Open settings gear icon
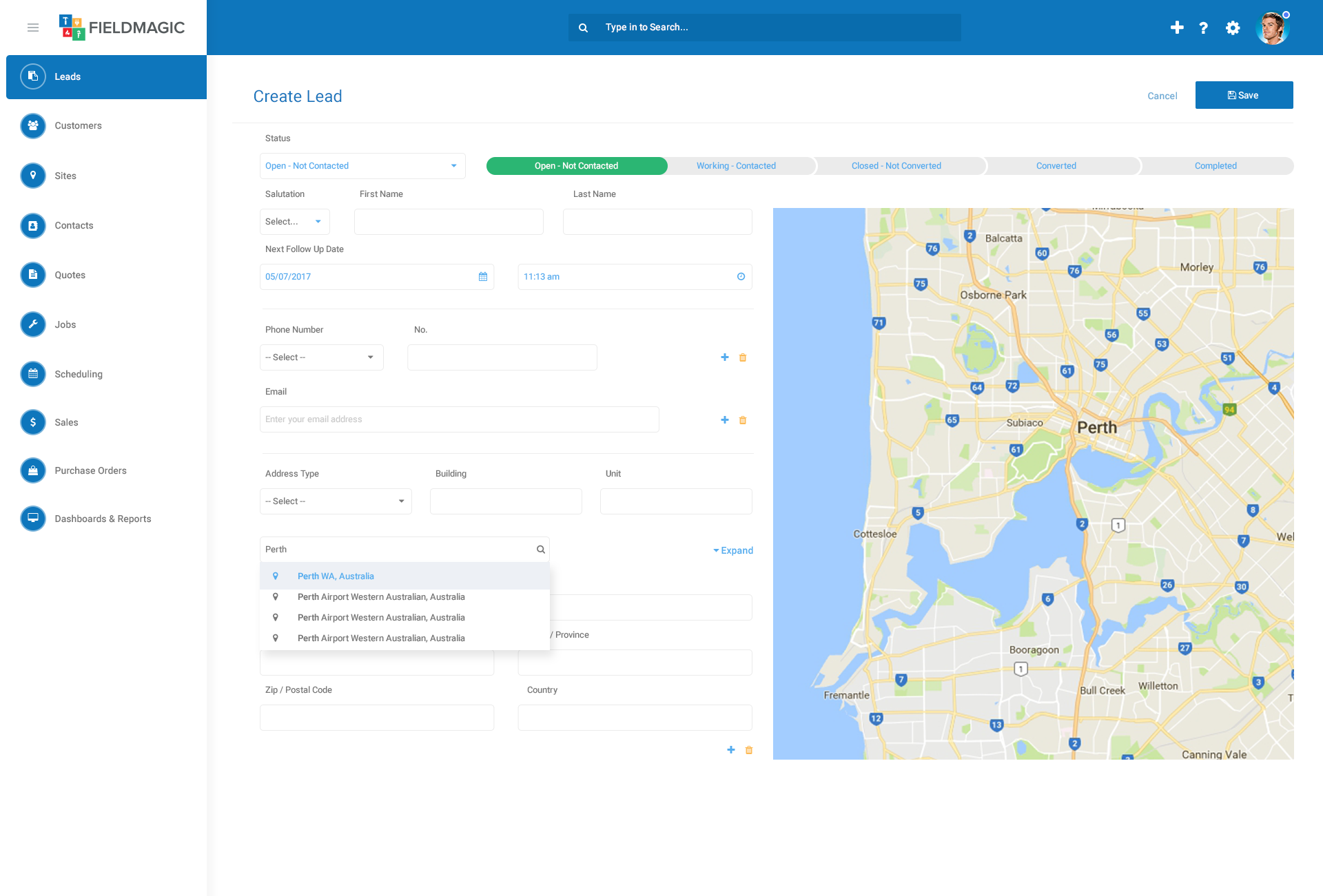 pyautogui.click(x=1233, y=28)
